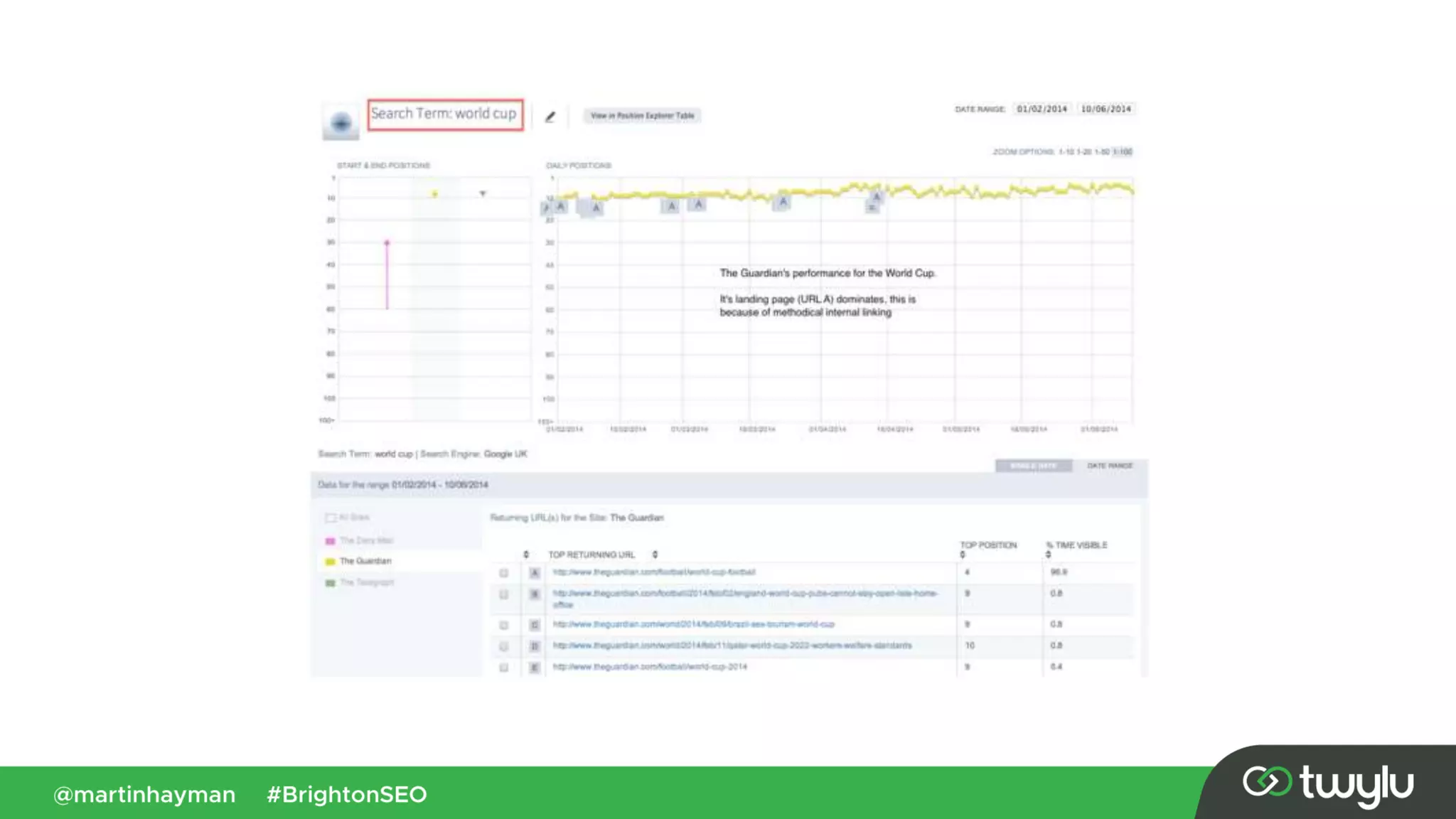Click the blue globe icon left of search term
This screenshot has width=1456, height=819.
point(341,123)
